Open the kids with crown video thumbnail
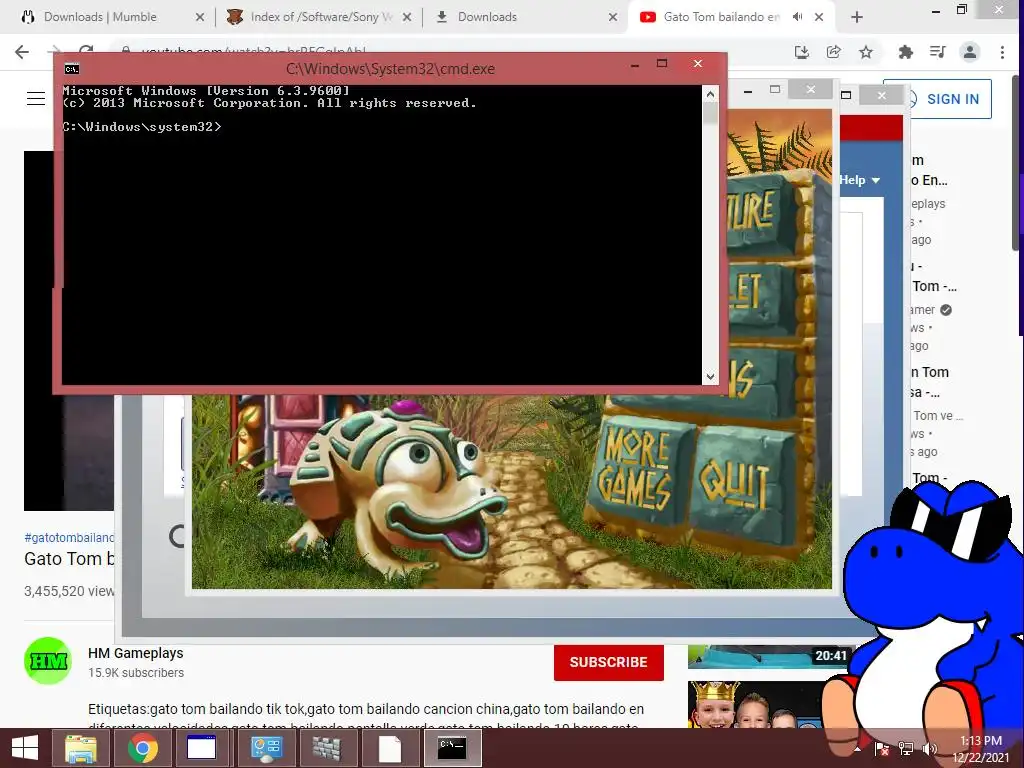The width and height of the screenshot is (1024, 768). pos(754,705)
